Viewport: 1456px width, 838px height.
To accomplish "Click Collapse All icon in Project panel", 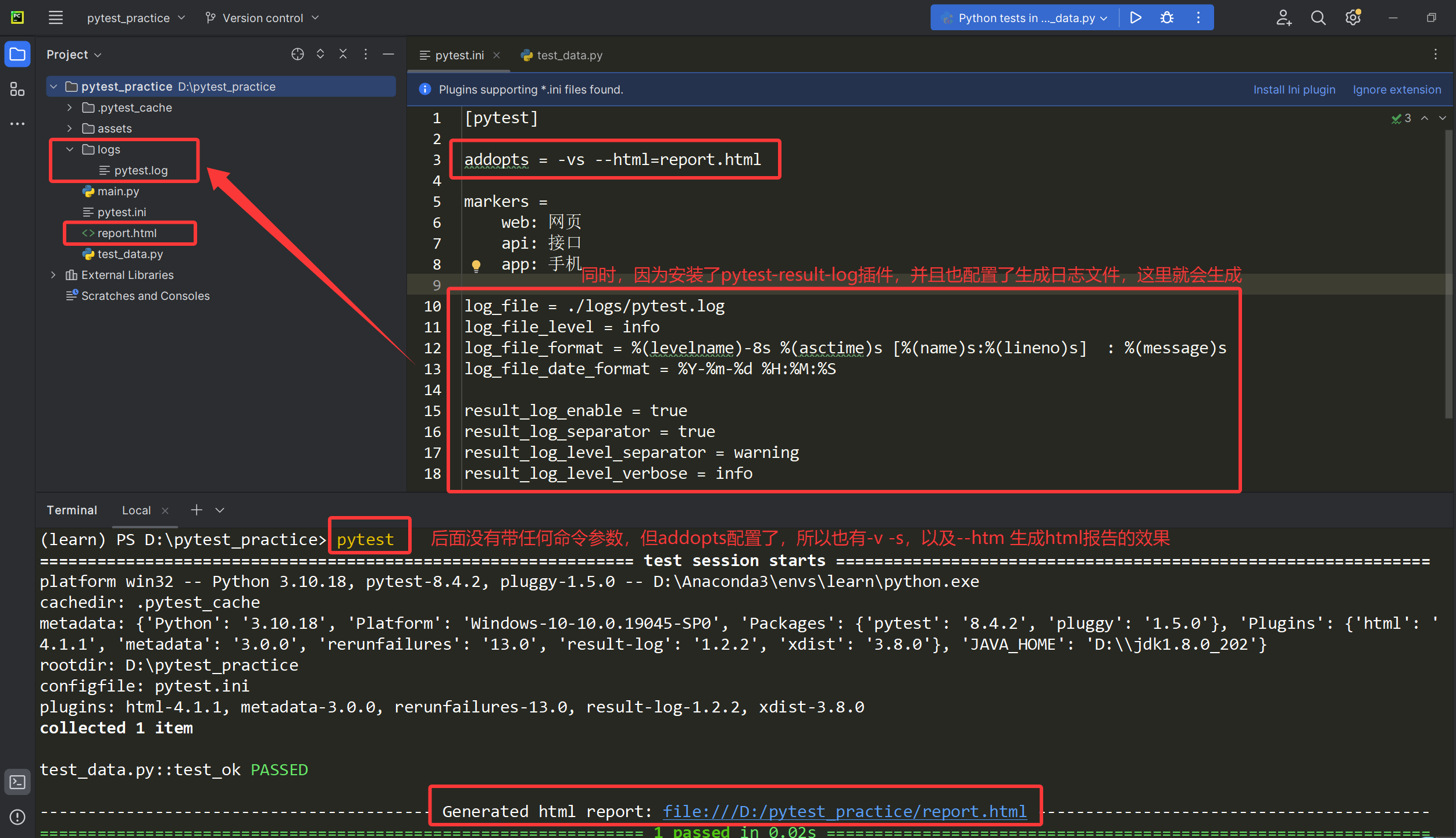I will point(343,54).
